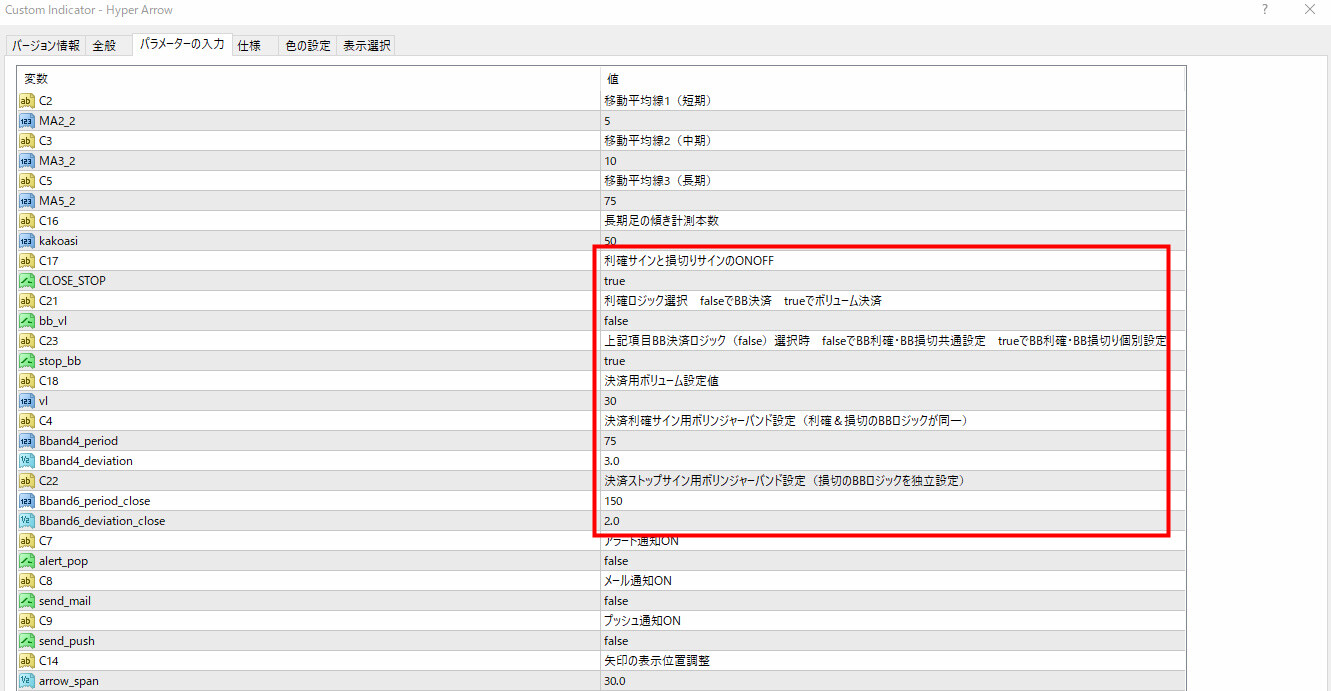Click the string icon beside C23

[x=27, y=340]
